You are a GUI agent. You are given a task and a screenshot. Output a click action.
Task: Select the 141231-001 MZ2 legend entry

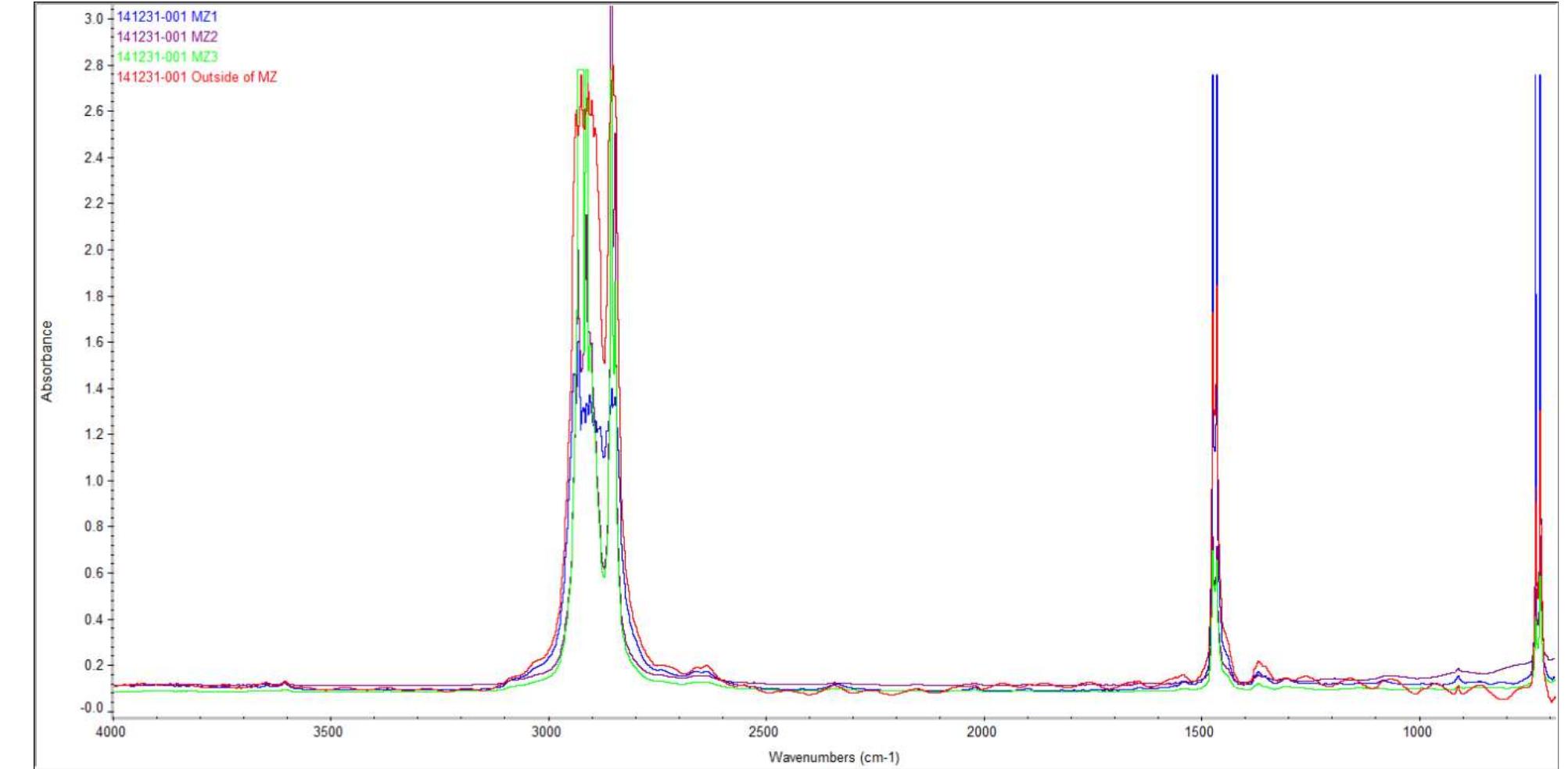[x=167, y=37]
